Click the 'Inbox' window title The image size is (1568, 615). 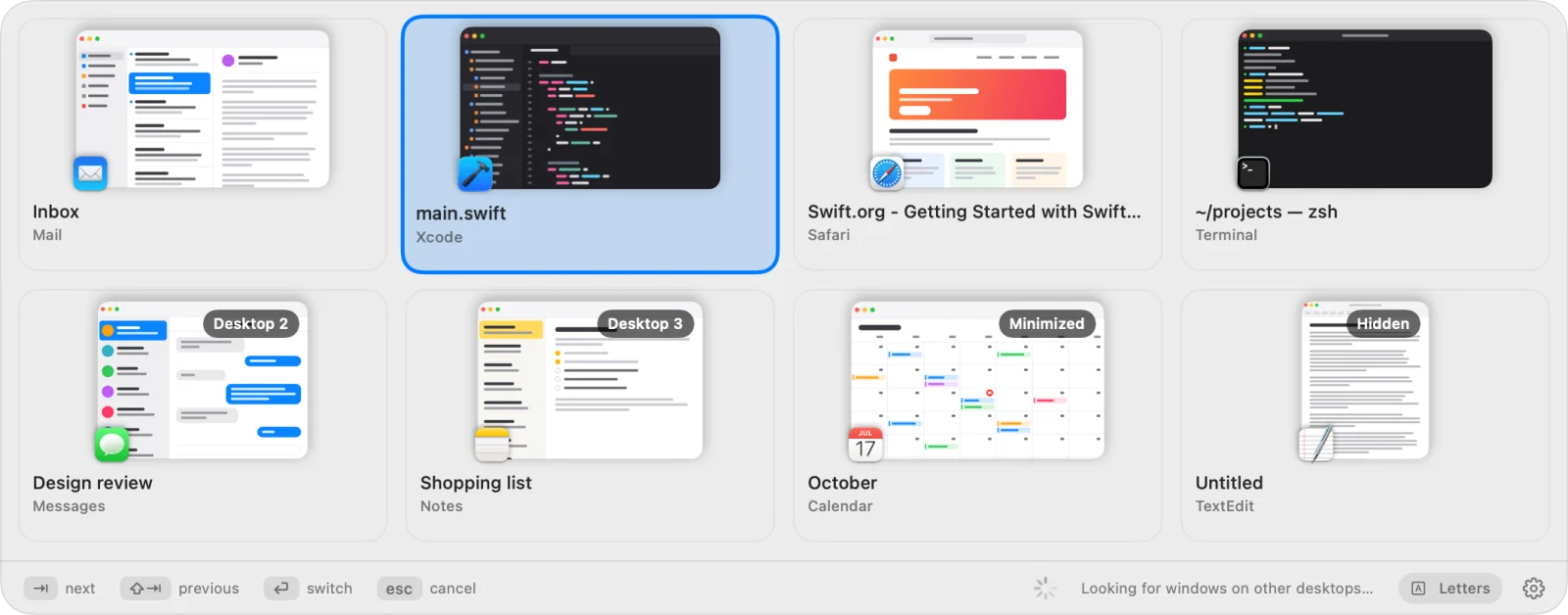tap(56, 212)
